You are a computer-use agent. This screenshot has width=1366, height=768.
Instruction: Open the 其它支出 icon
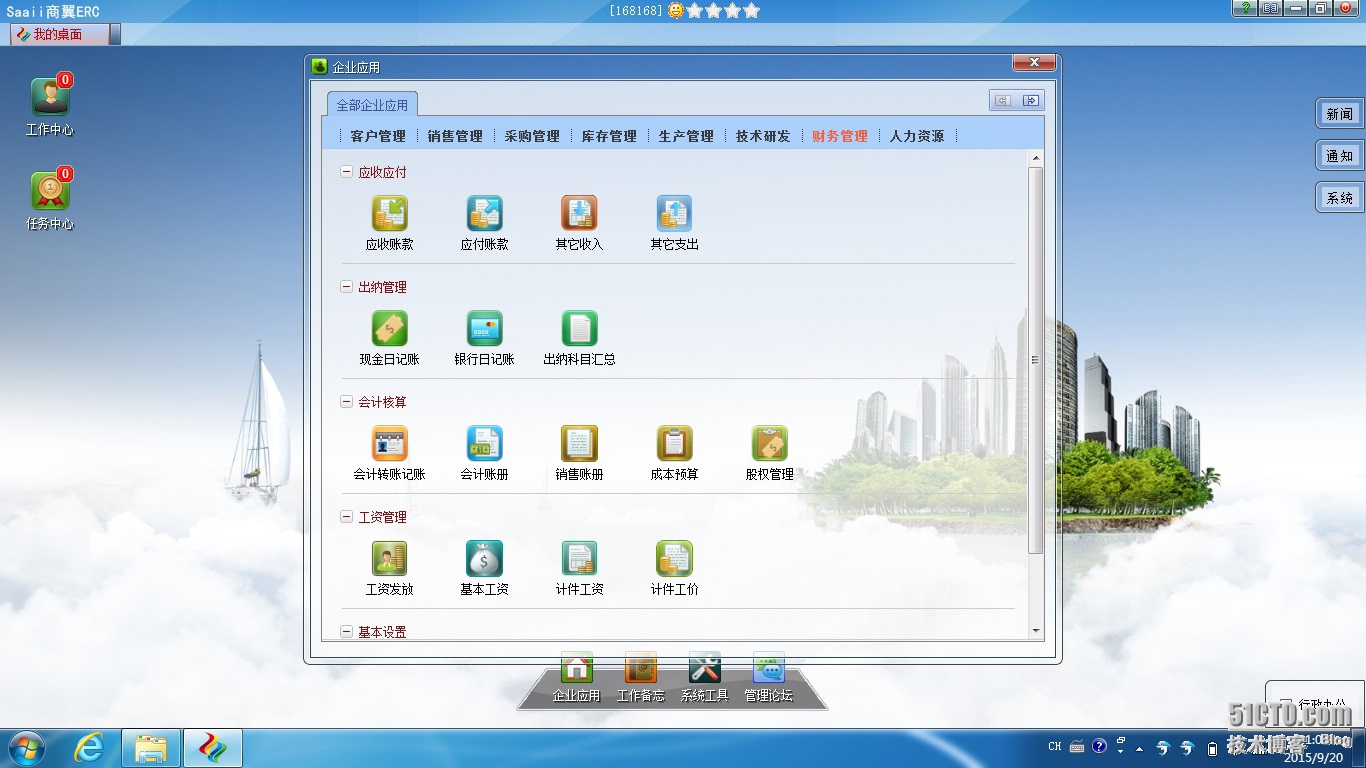click(674, 214)
